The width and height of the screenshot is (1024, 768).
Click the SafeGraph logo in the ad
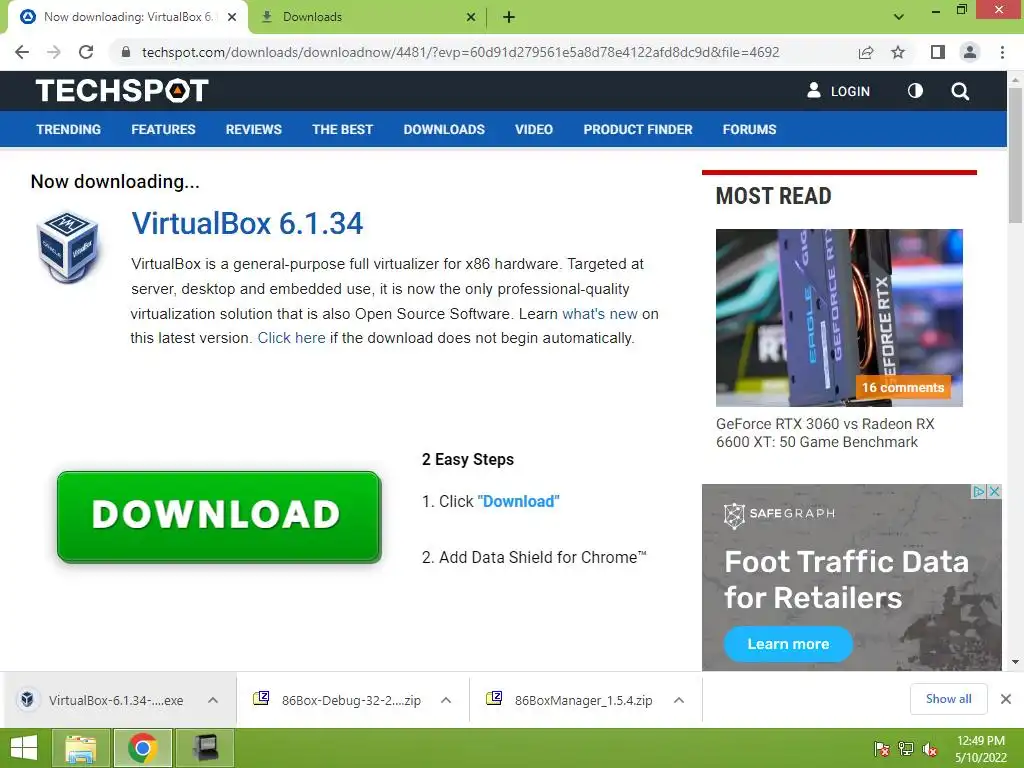[780, 515]
